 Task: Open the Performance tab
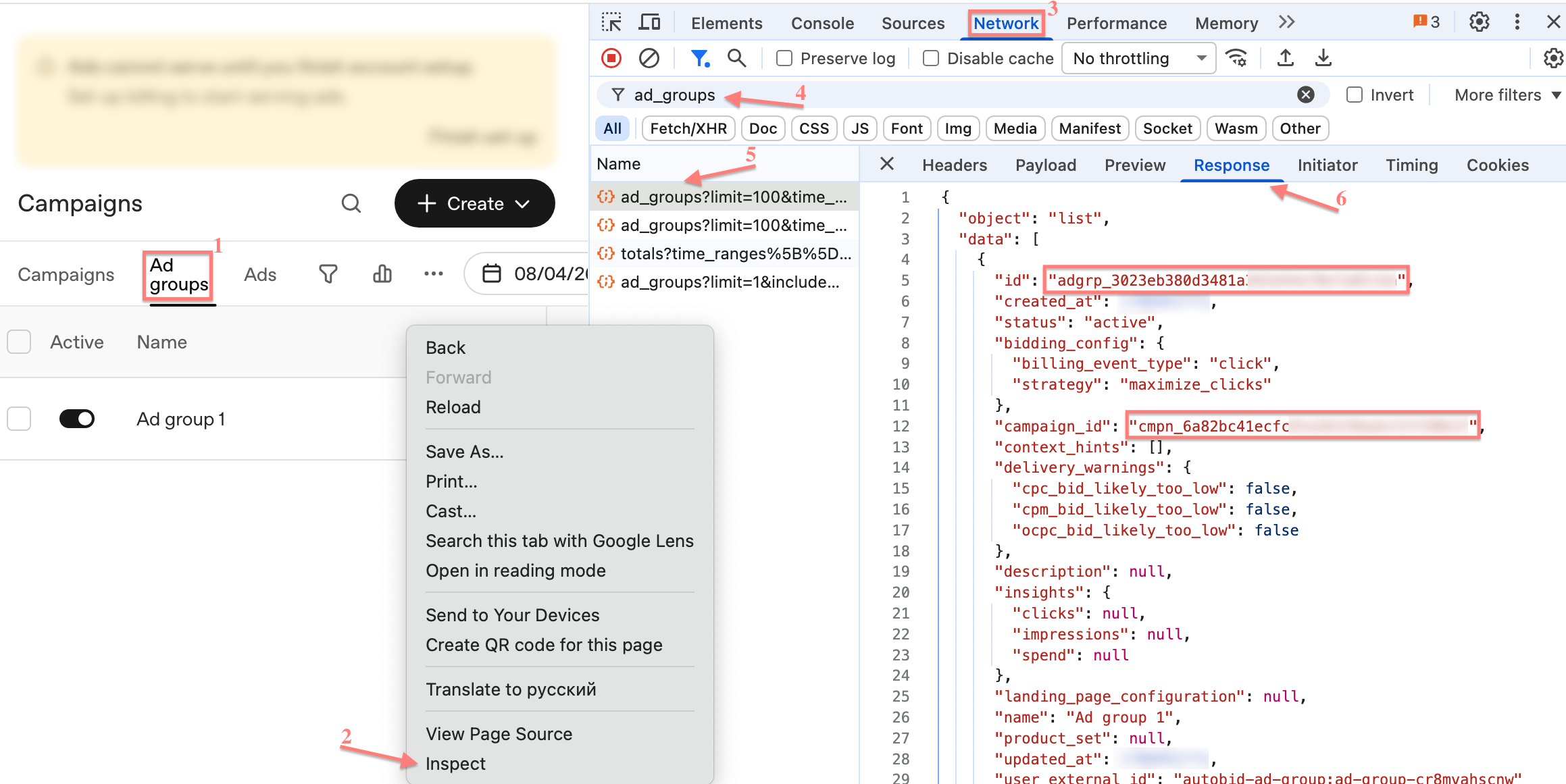click(x=1117, y=23)
